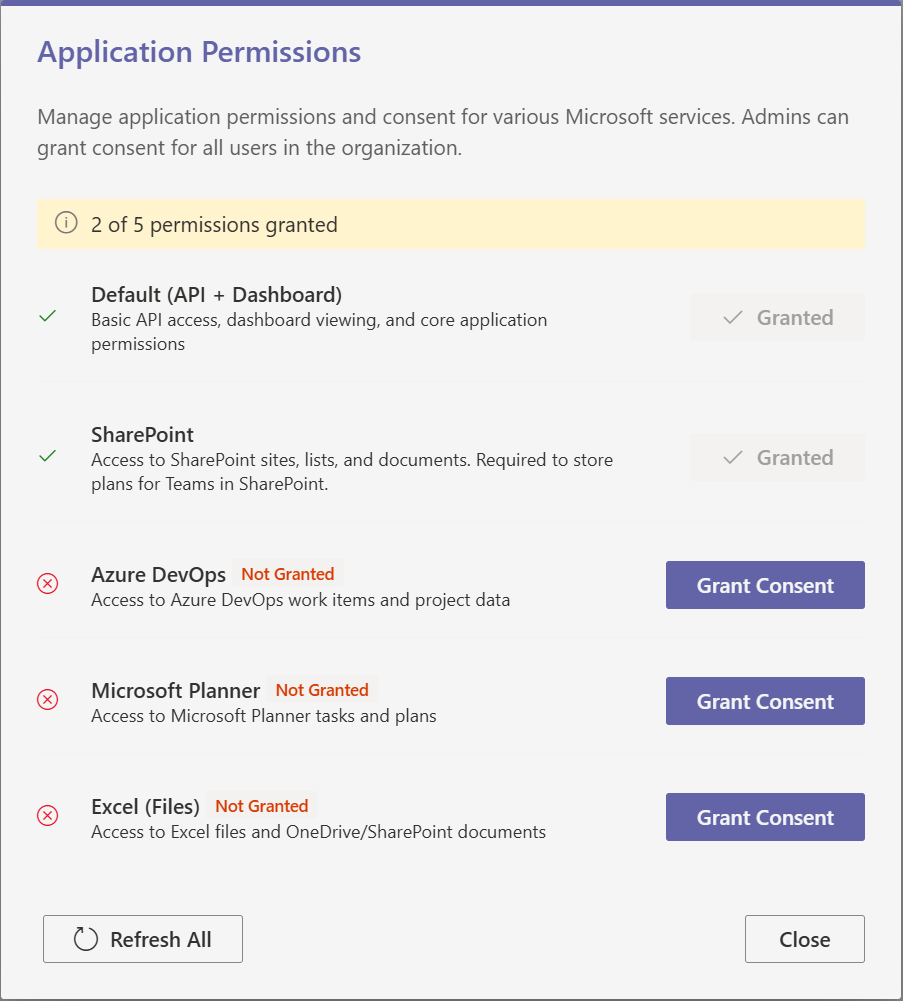Click the Not Granted badge for Azure DevOps
This screenshot has width=903, height=1001.
coord(287,574)
